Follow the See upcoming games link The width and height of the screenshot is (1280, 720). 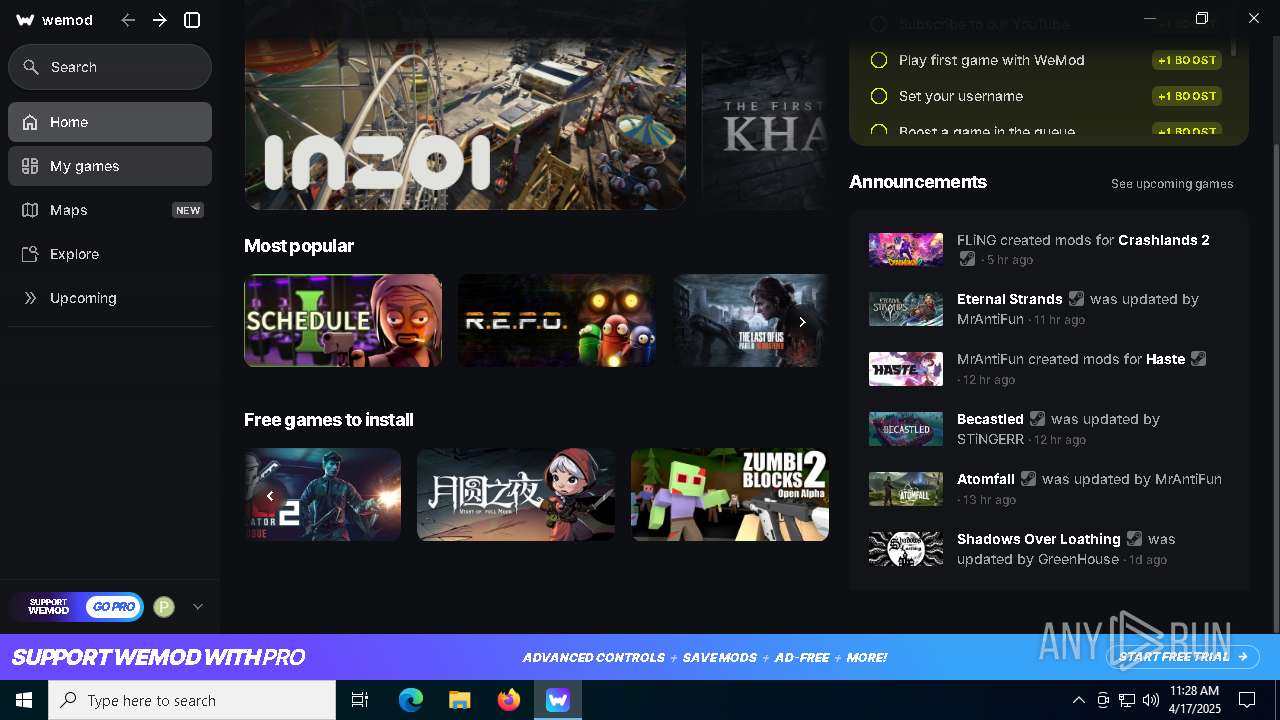1172,184
